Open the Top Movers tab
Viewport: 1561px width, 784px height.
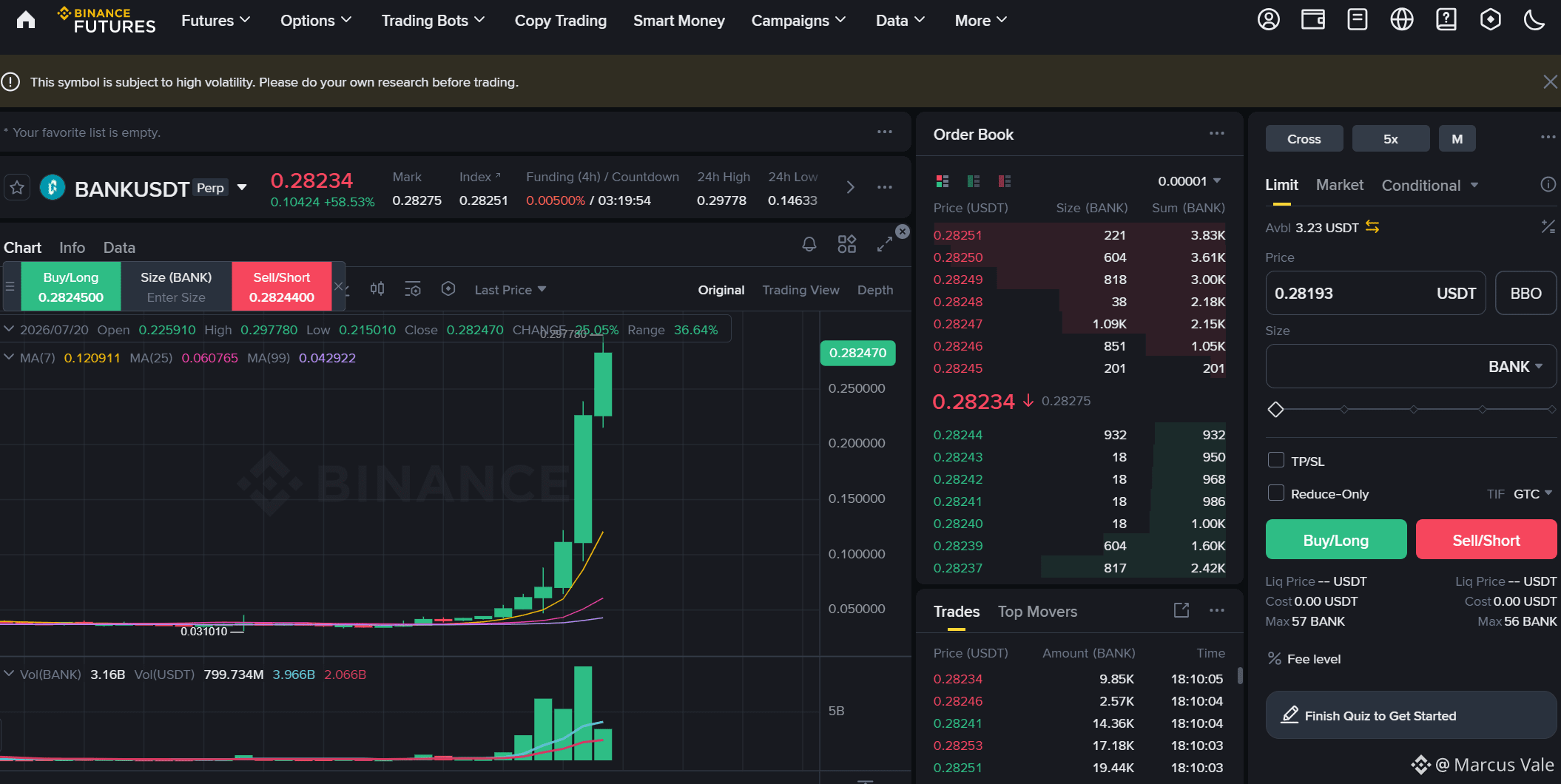[x=1037, y=612]
